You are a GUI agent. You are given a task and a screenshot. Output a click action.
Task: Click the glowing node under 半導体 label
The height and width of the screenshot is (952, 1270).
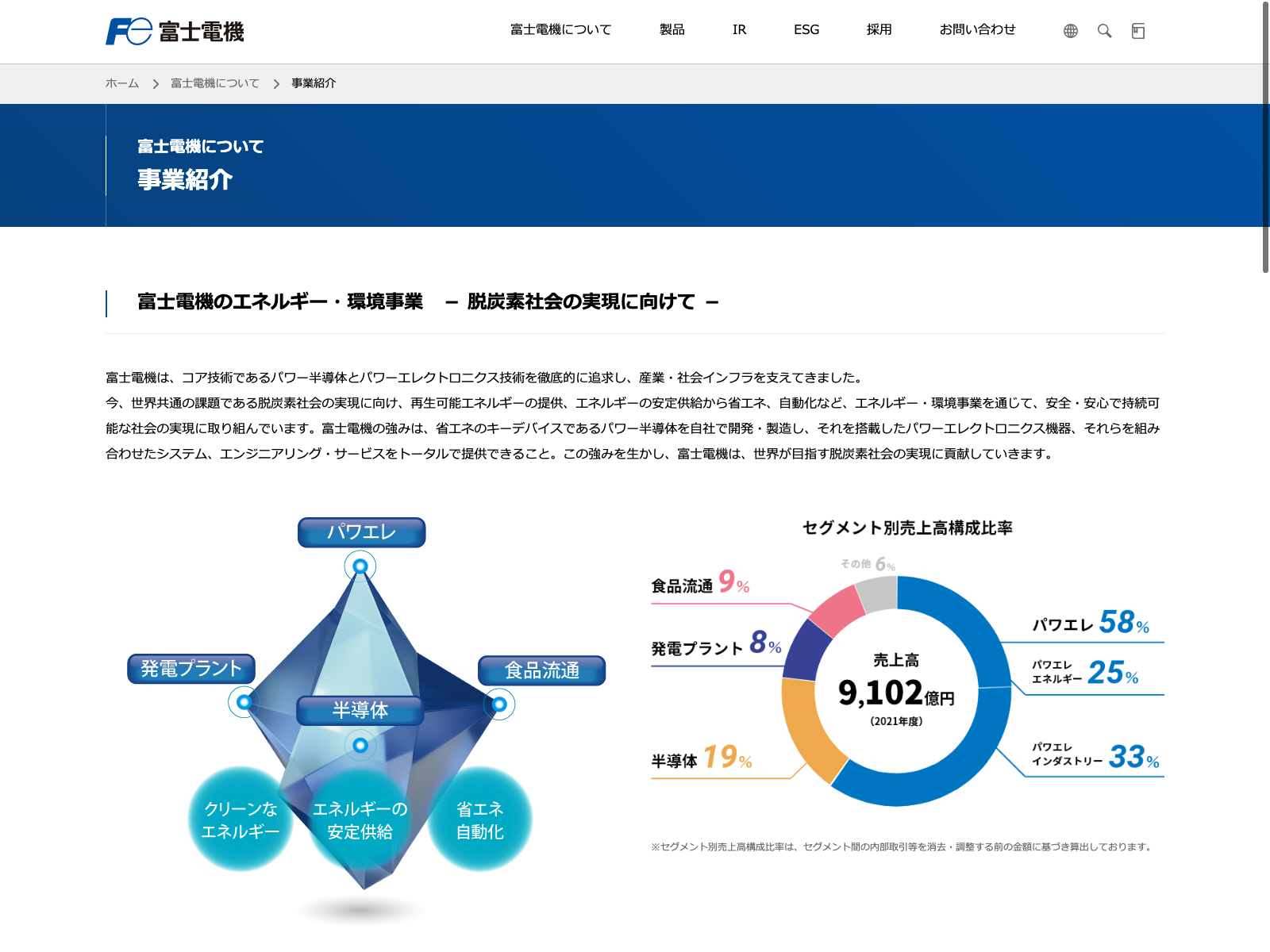tap(360, 745)
